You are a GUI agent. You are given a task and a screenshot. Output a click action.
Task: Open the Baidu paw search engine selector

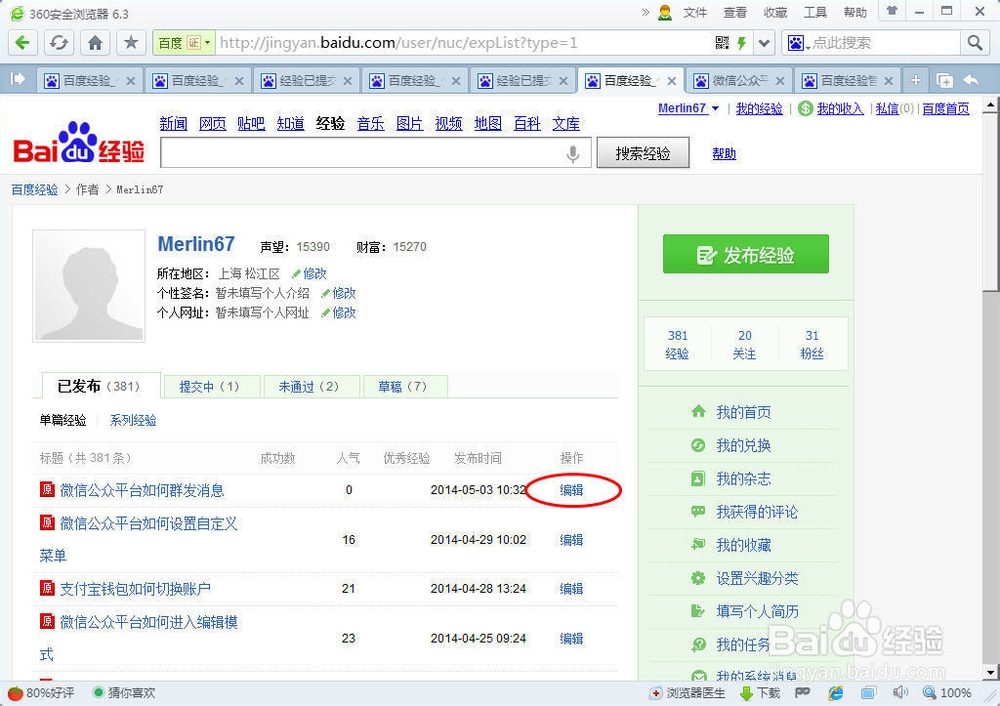[x=798, y=43]
